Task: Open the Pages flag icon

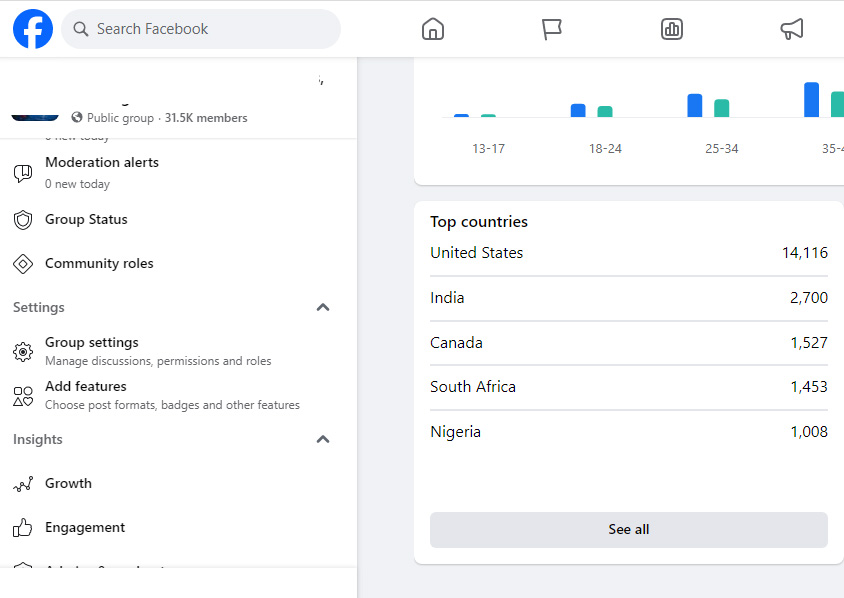Action: 552,29
